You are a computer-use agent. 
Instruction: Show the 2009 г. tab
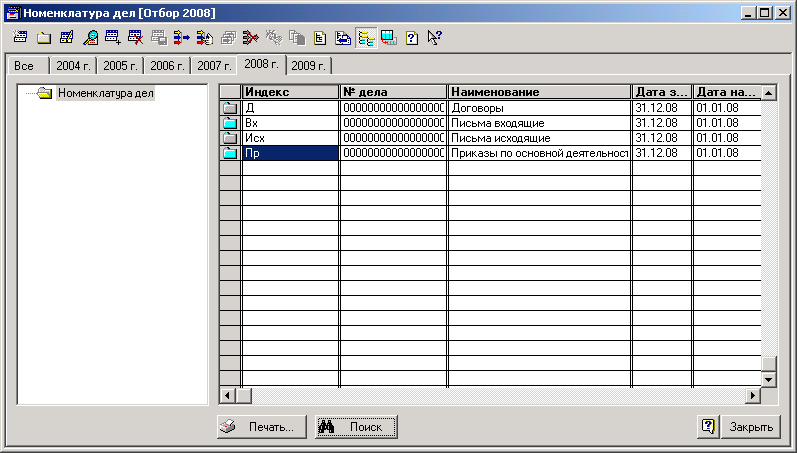309,66
